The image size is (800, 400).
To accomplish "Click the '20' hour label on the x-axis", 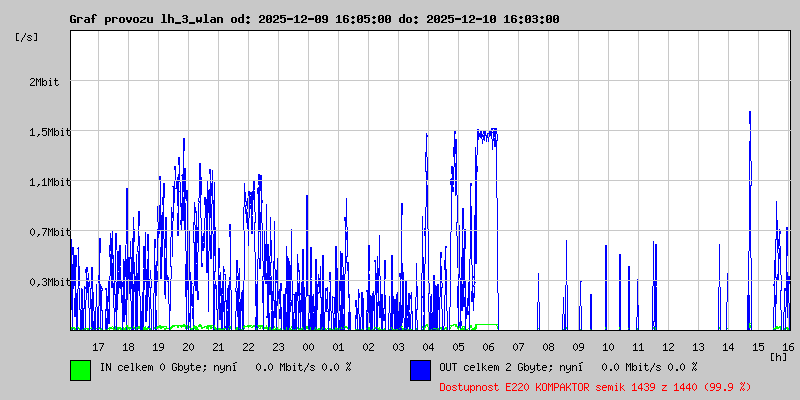I will [189, 347].
